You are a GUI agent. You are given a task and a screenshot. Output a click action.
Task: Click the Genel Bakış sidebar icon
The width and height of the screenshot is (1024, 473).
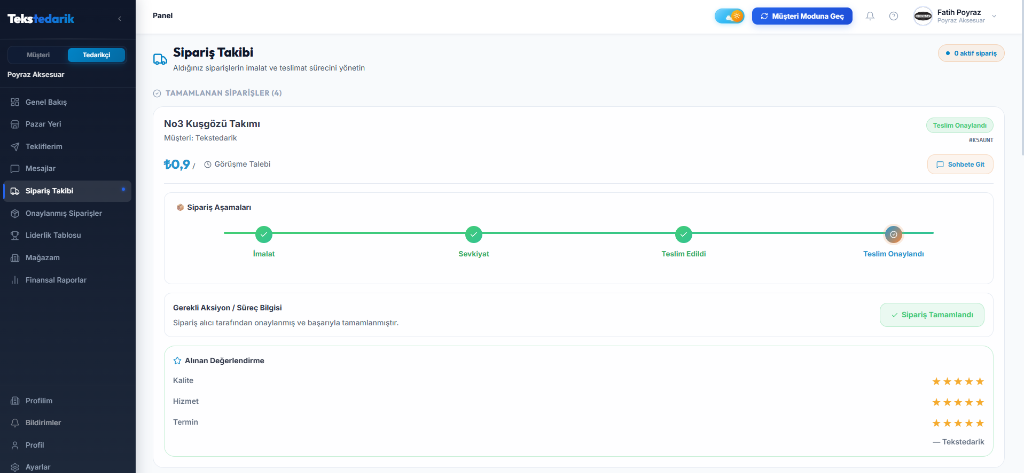(15, 103)
